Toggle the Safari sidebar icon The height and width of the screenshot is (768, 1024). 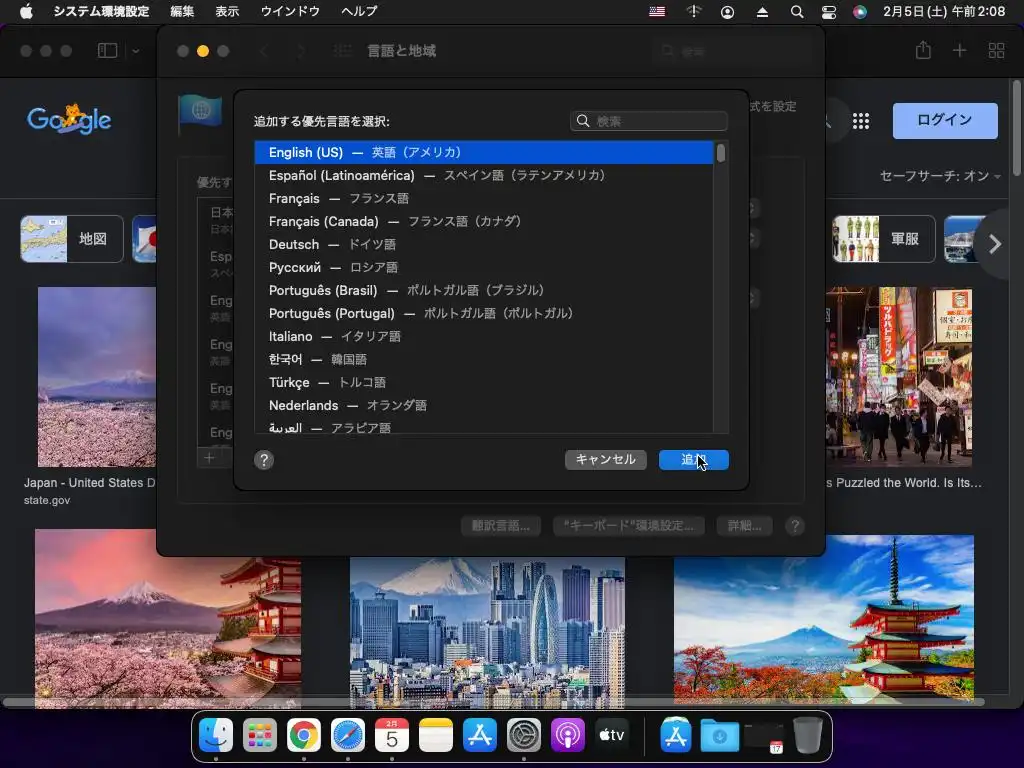(107, 50)
